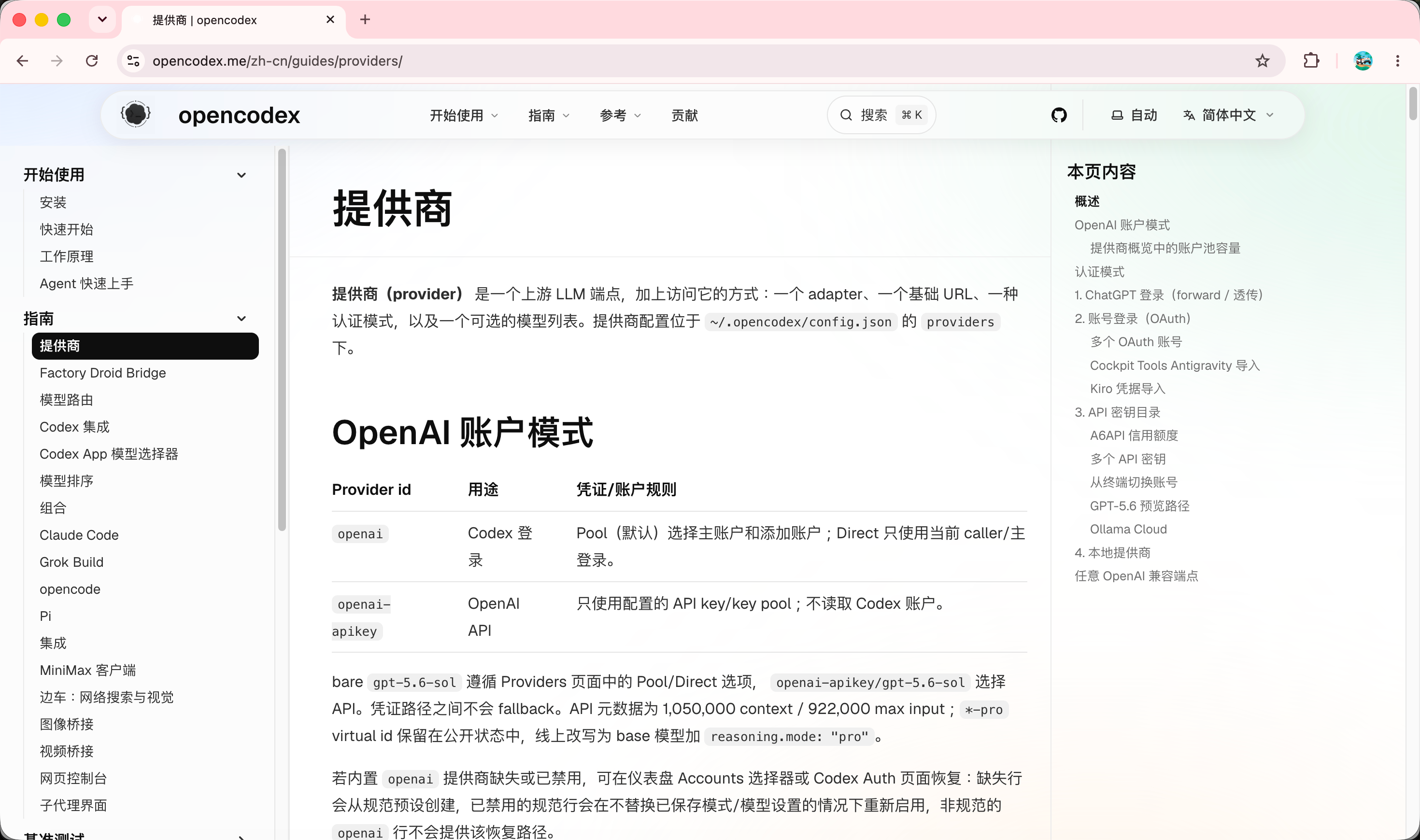Open 安装 in the sidebar

click(x=53, y=202)
